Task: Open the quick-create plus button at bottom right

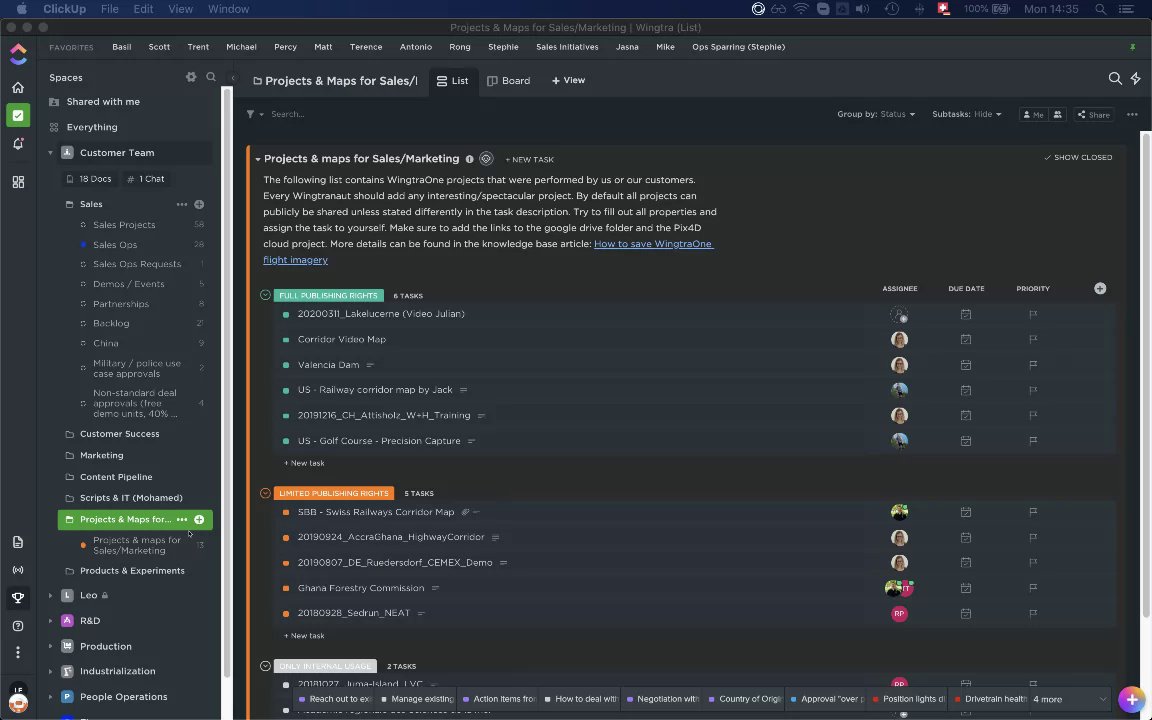Action: [1131, 699]
